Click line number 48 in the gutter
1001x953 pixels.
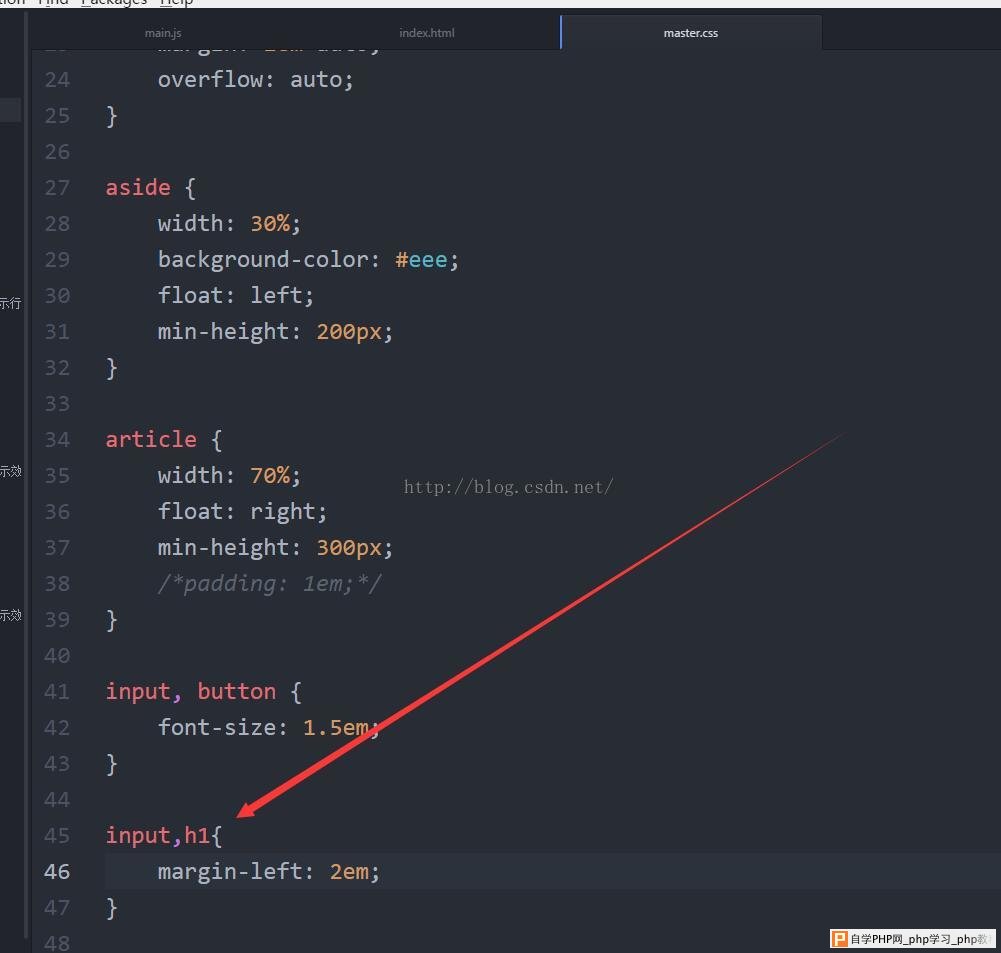coord(57,943)
